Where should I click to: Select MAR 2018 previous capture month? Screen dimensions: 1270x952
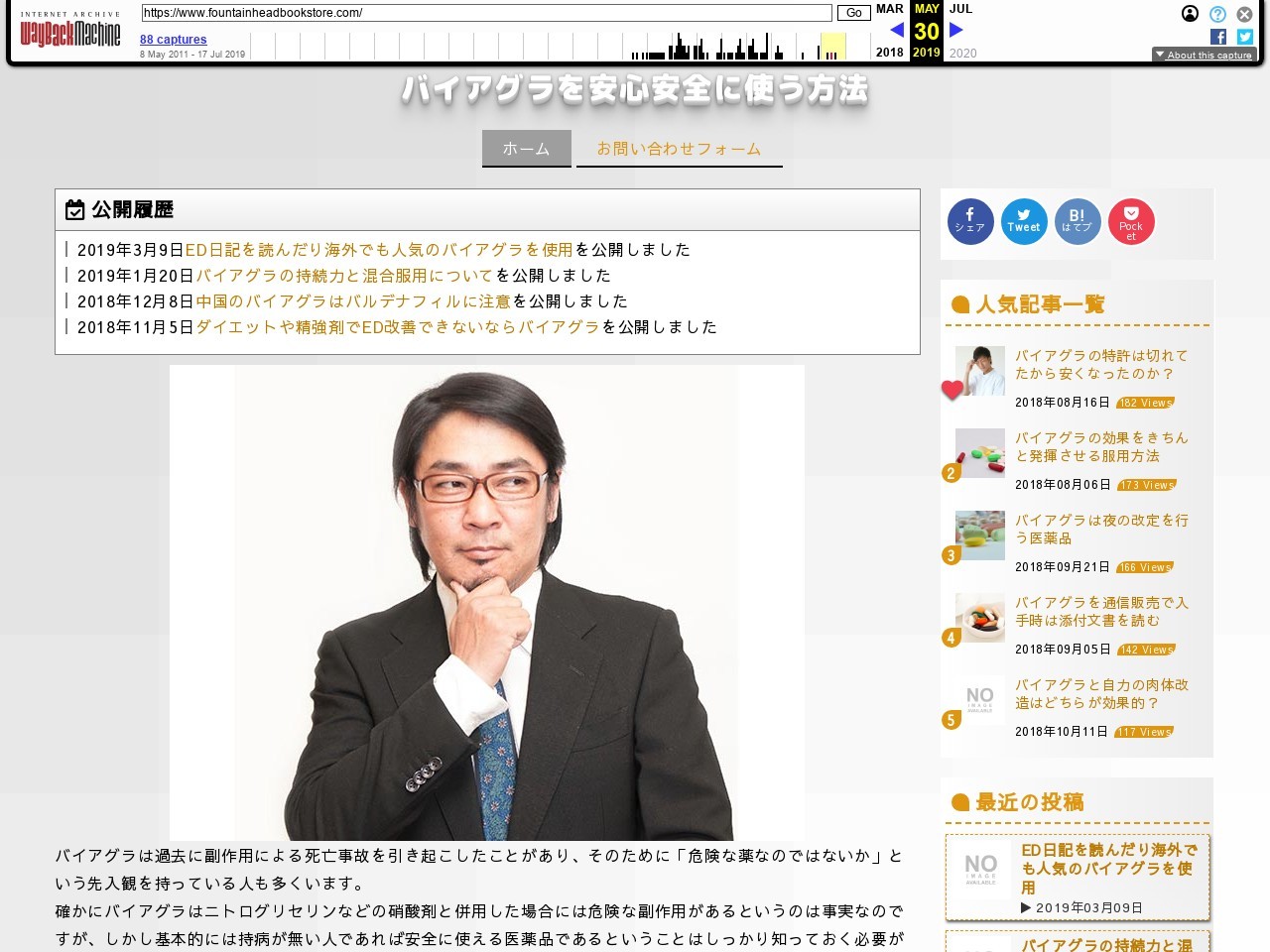click(x=889, y=9)
